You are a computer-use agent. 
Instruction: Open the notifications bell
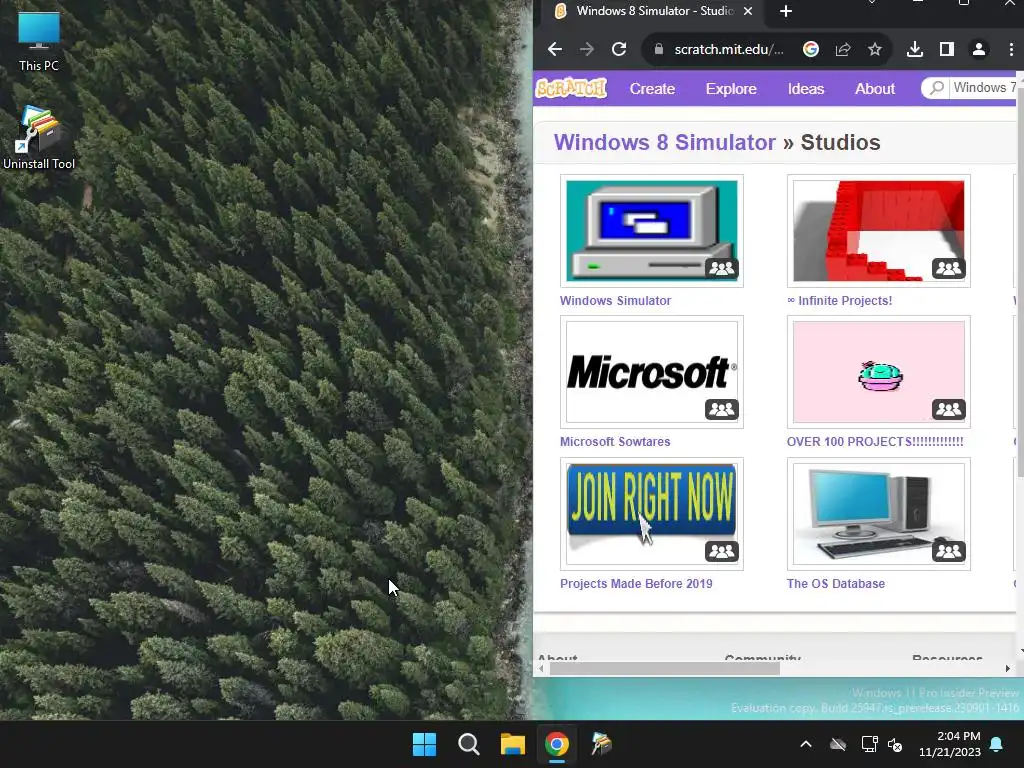tap(997, 744)
